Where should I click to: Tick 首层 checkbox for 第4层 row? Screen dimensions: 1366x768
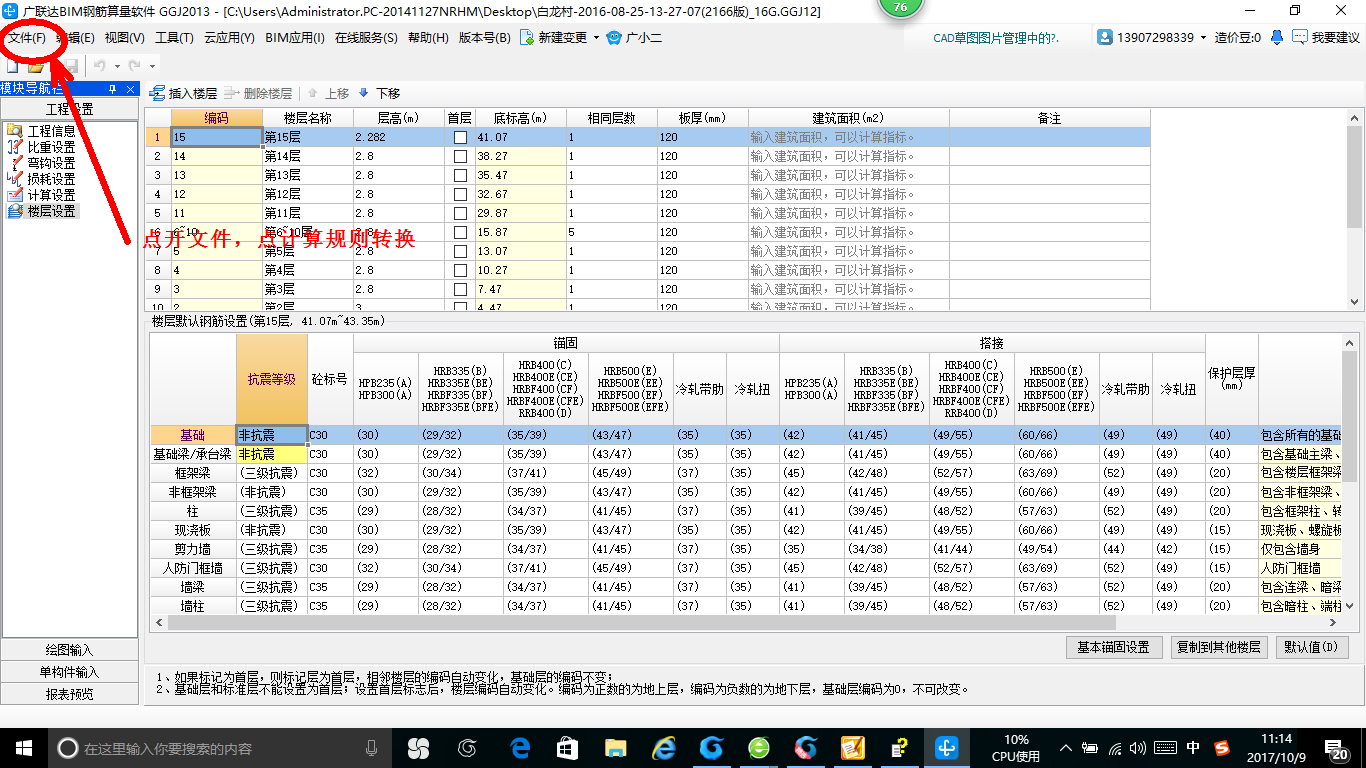click(x=460, y=270)
